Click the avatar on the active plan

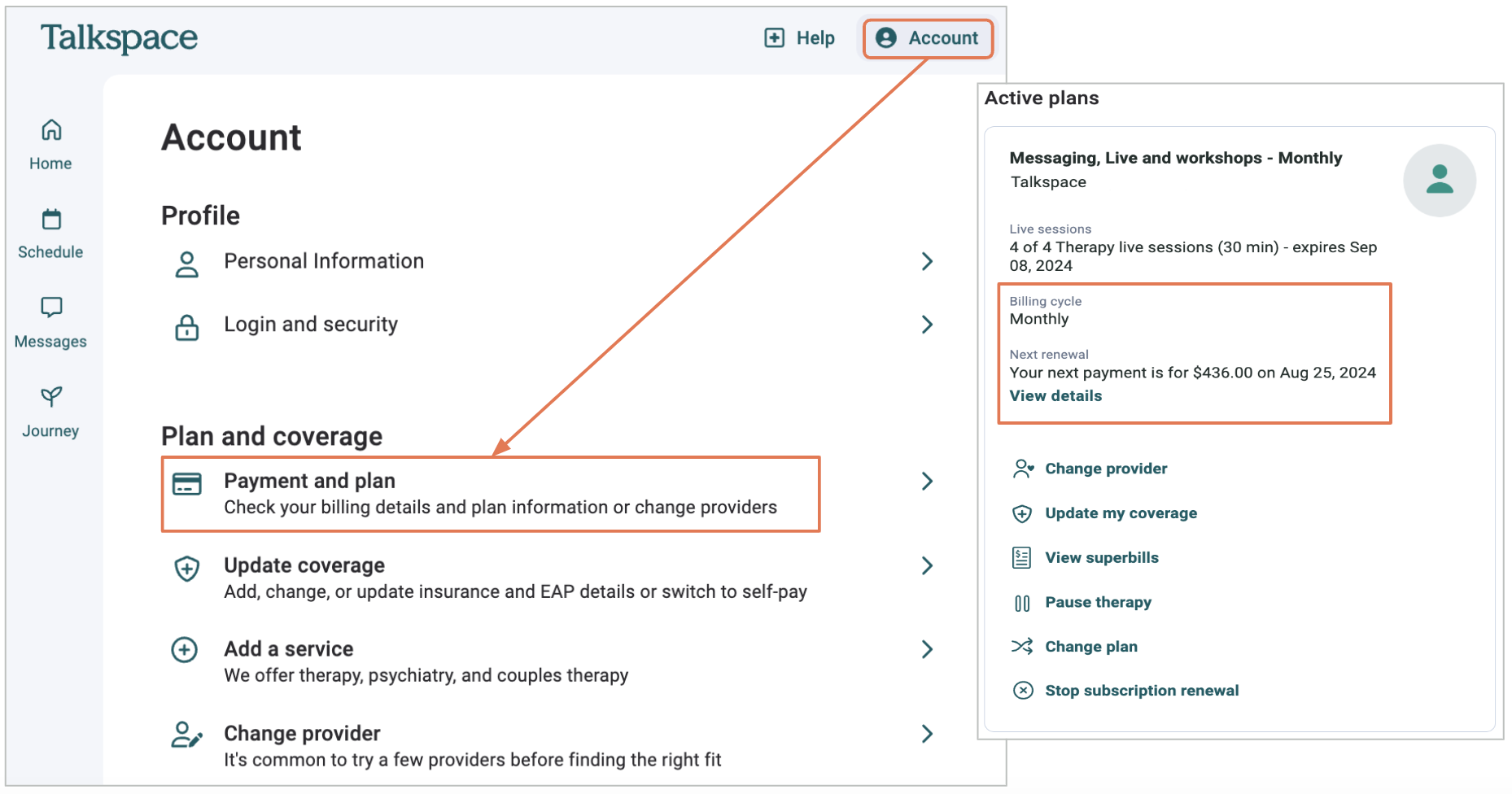1440,180
